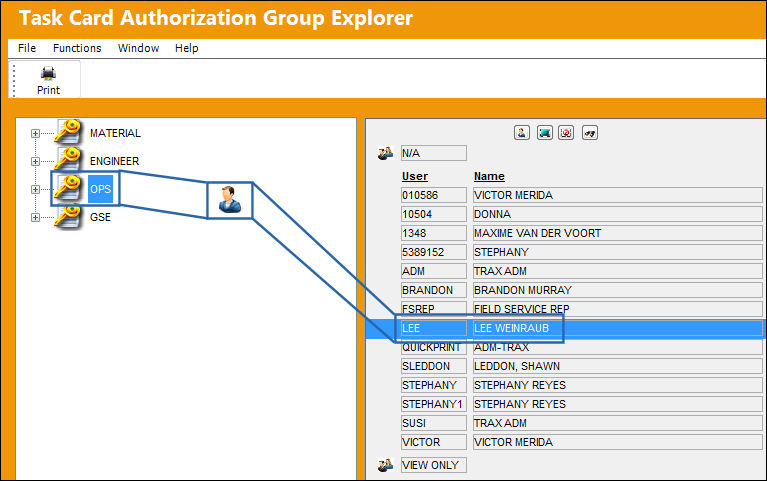Select user 5389152 row

click(433, 252)
